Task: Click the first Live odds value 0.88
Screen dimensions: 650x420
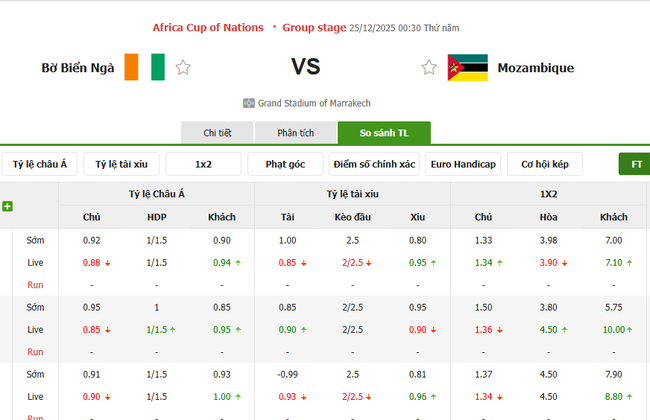Action: tap(92, 262)
